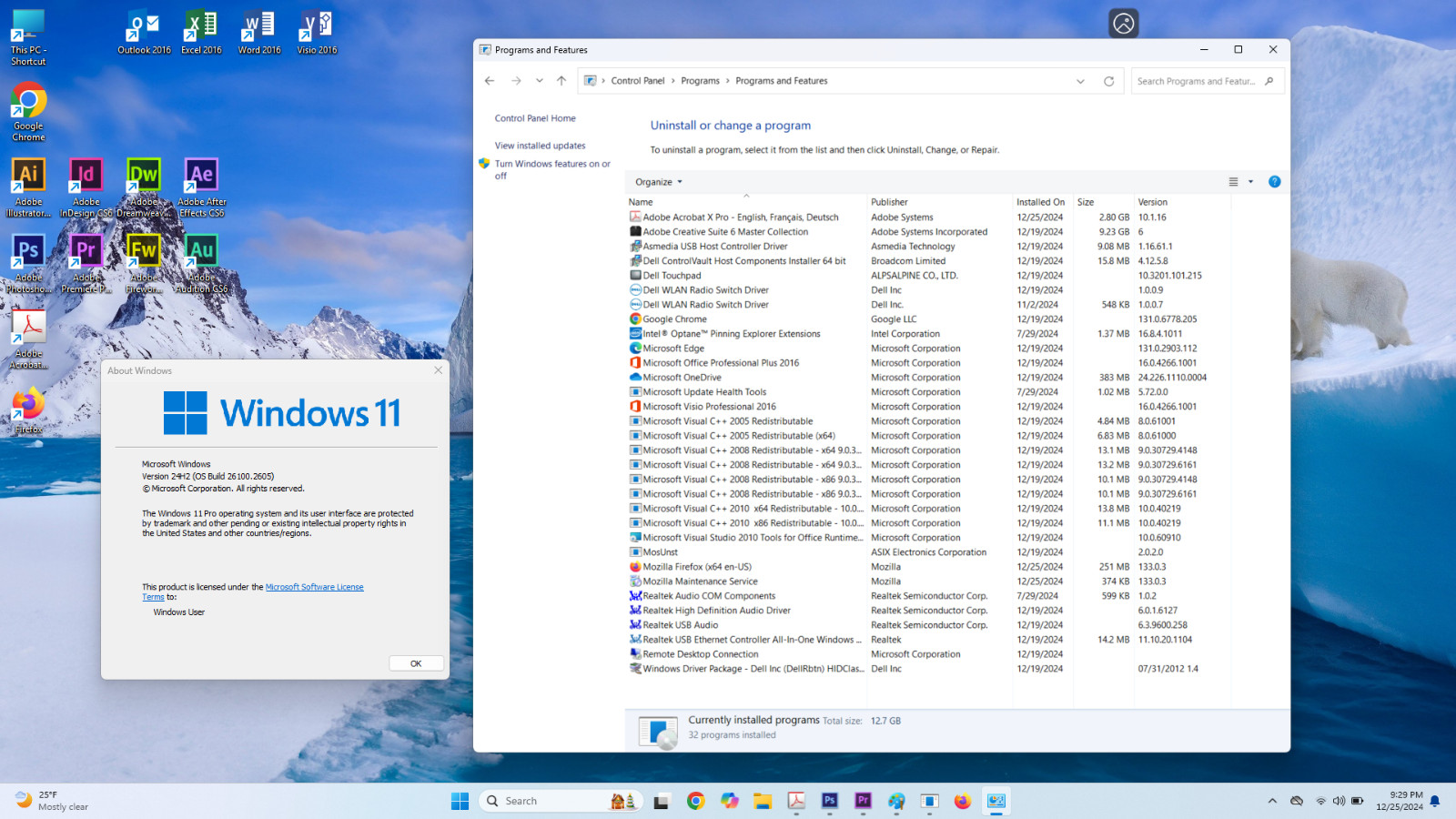The height and width of the screenshot is (819, 1456).
Task: Open the view options dropdown arrow
Action: click(1250, 182)
